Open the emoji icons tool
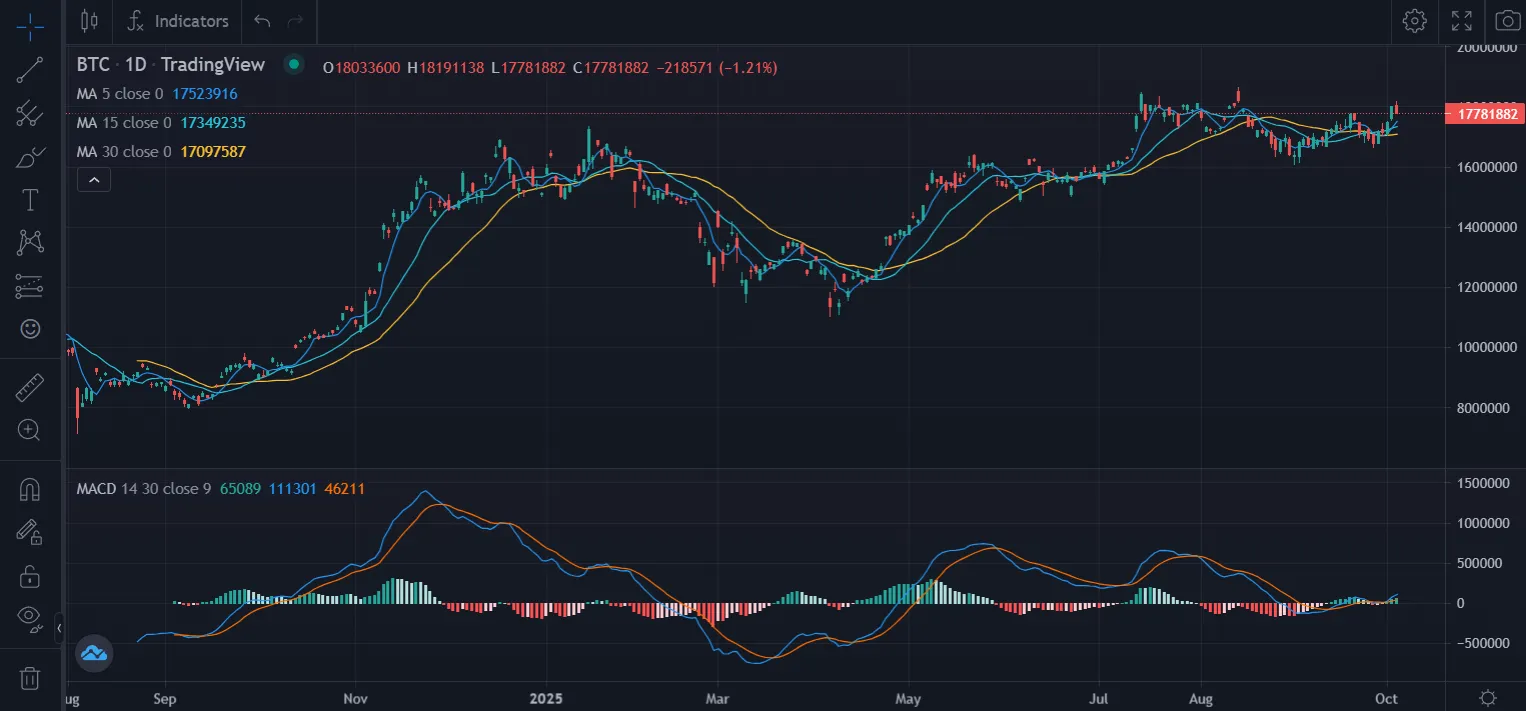 (30, 328)
